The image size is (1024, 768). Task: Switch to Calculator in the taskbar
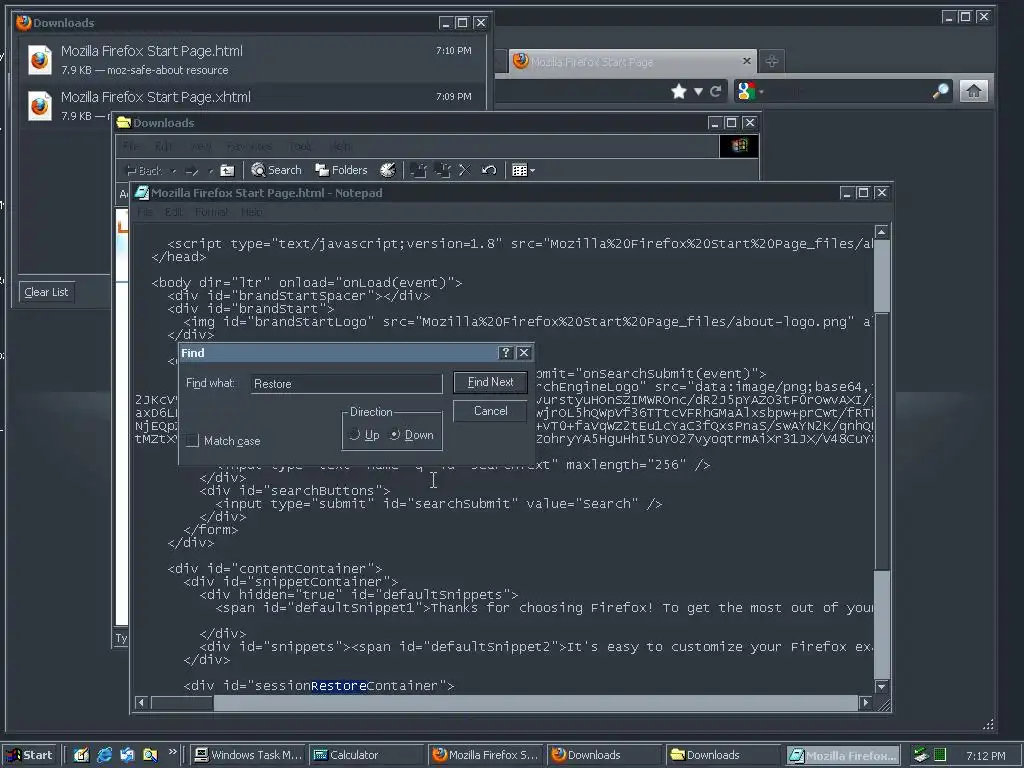[366, 755]
